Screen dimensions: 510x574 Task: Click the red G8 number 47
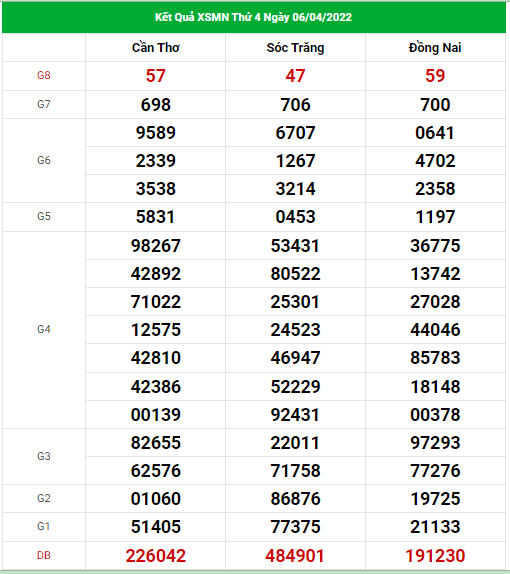(x=295, y=76)
